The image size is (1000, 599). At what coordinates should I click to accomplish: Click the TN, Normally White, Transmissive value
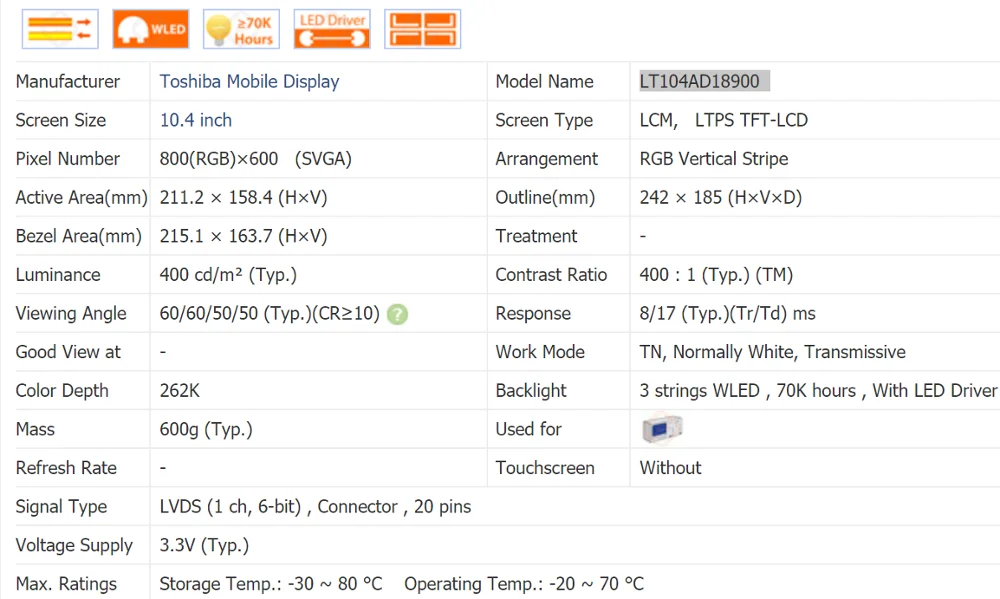[x=772, y=352]
